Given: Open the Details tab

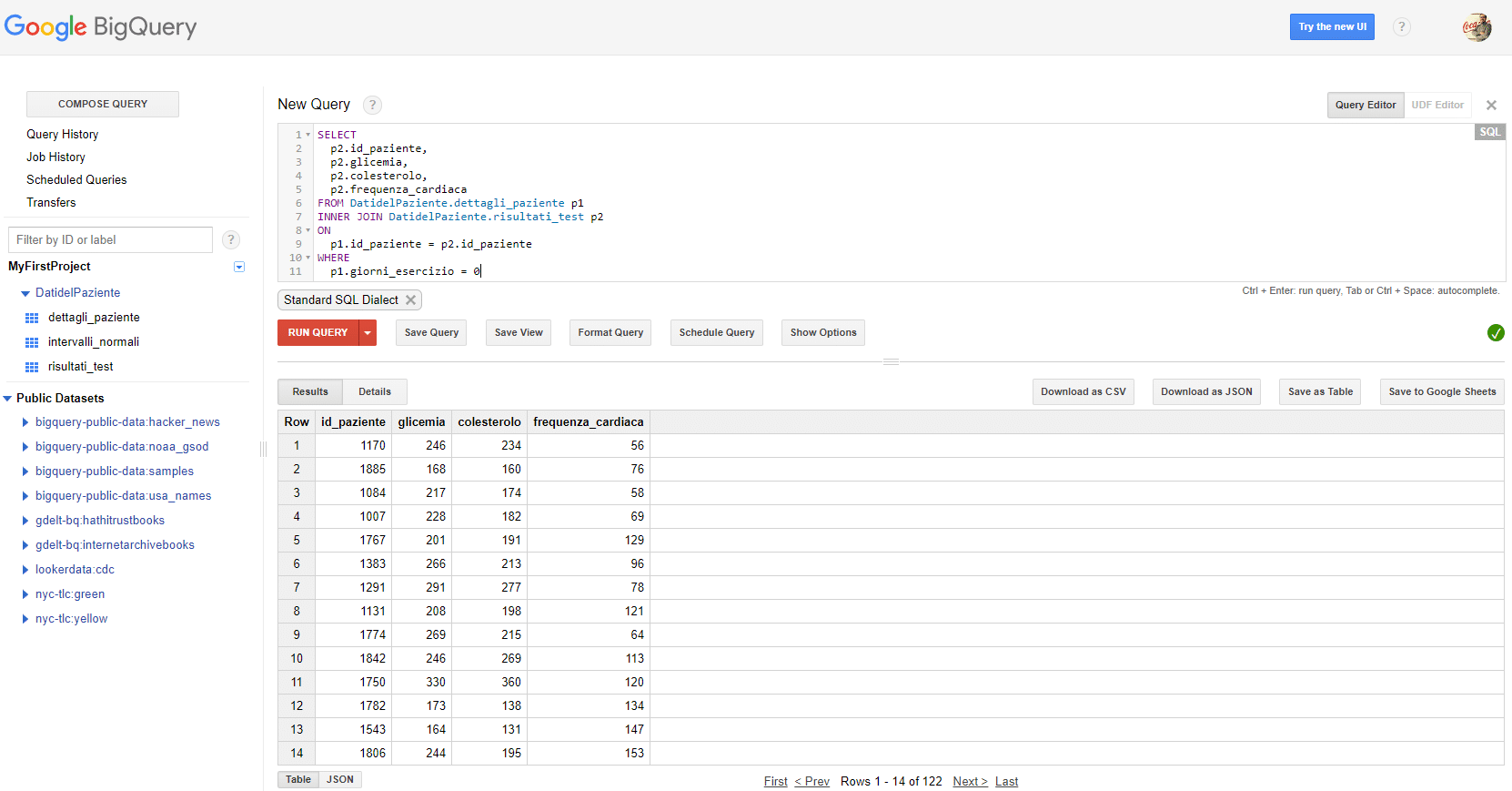Looking at the screenshot, I should [x=375, y=391].
